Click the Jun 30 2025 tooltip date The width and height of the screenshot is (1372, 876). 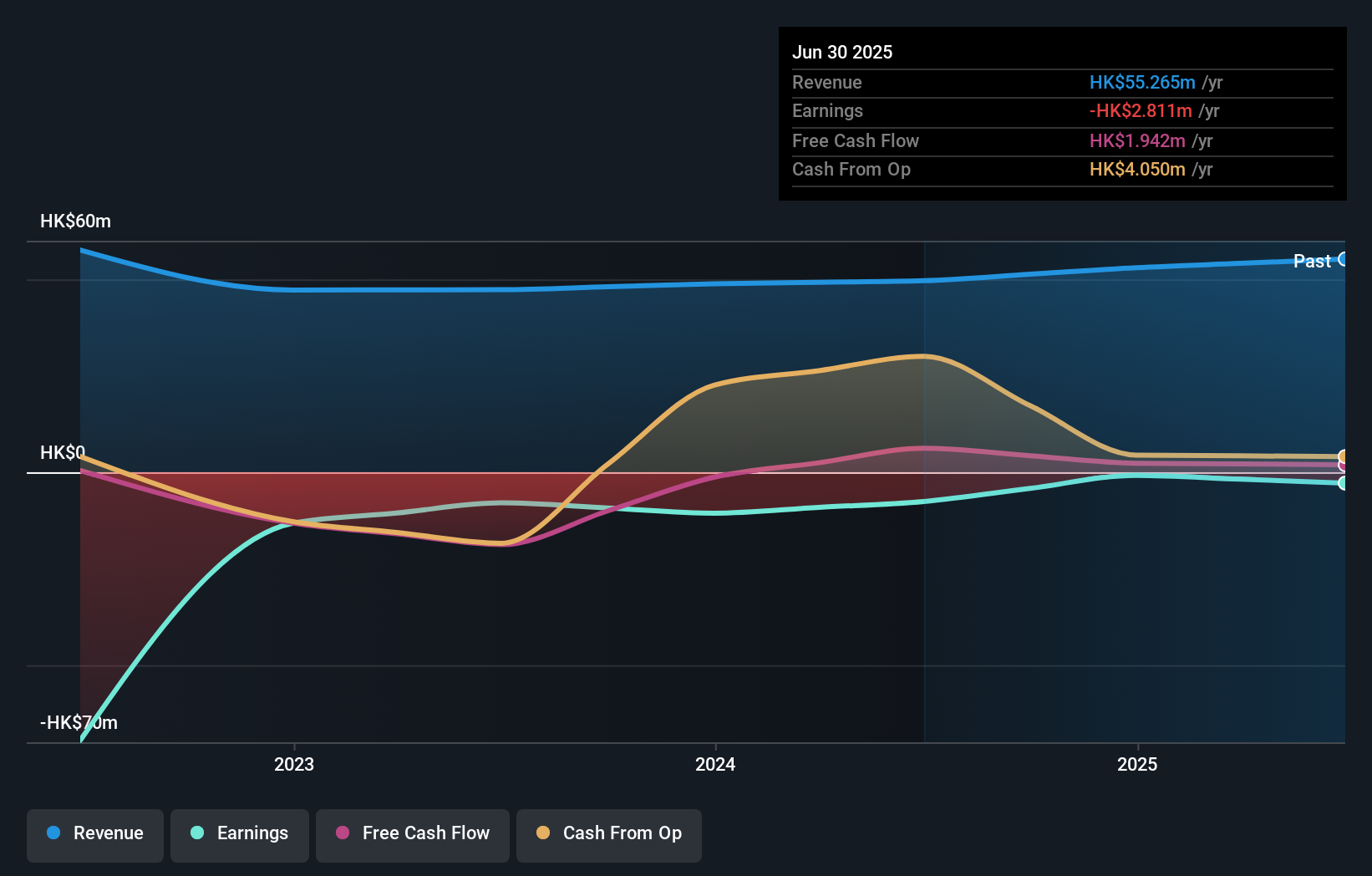click(842, 52)
